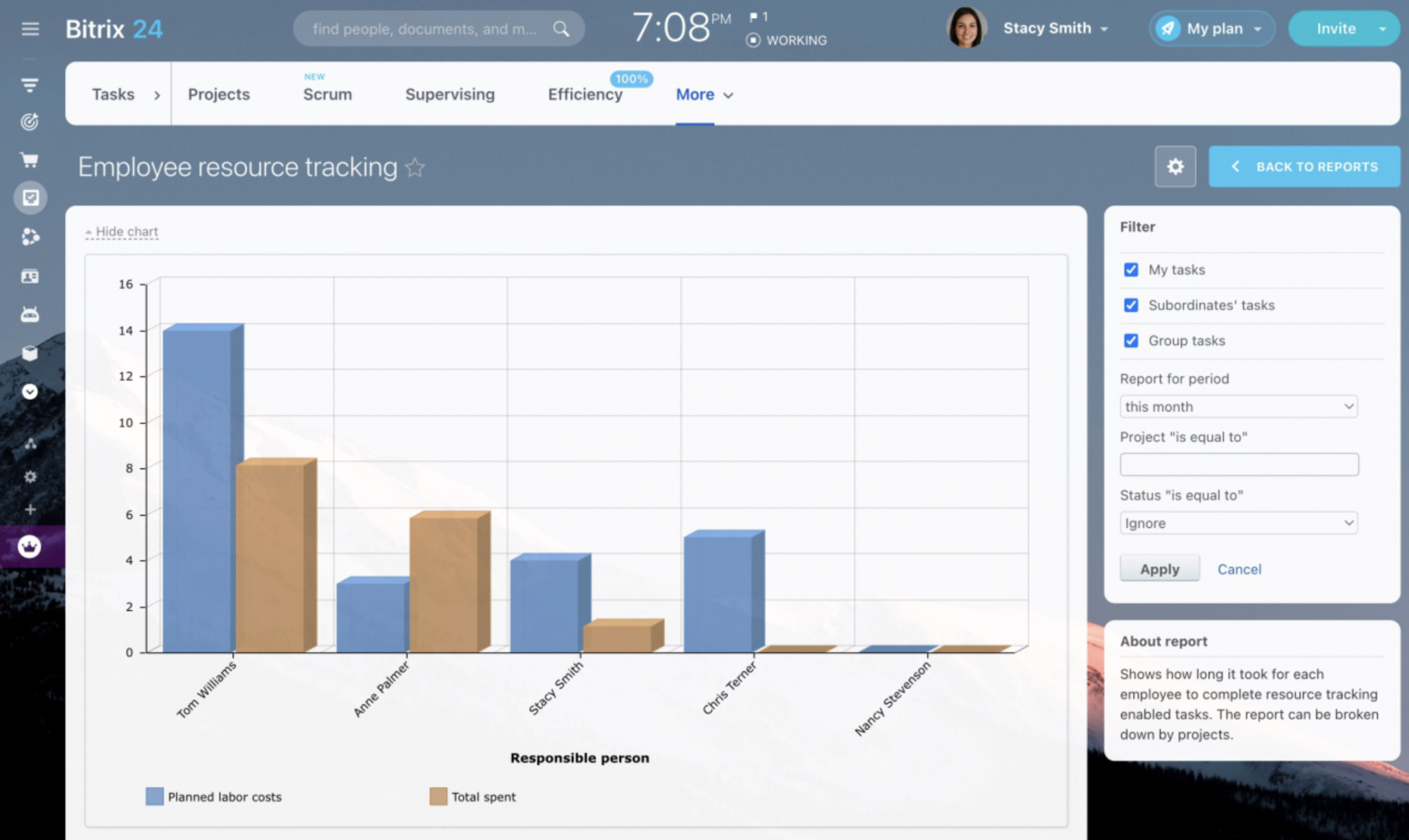This screenshot has height=840, width=1409.
Task: Apply the report filters
Action: click(1158, 568)
